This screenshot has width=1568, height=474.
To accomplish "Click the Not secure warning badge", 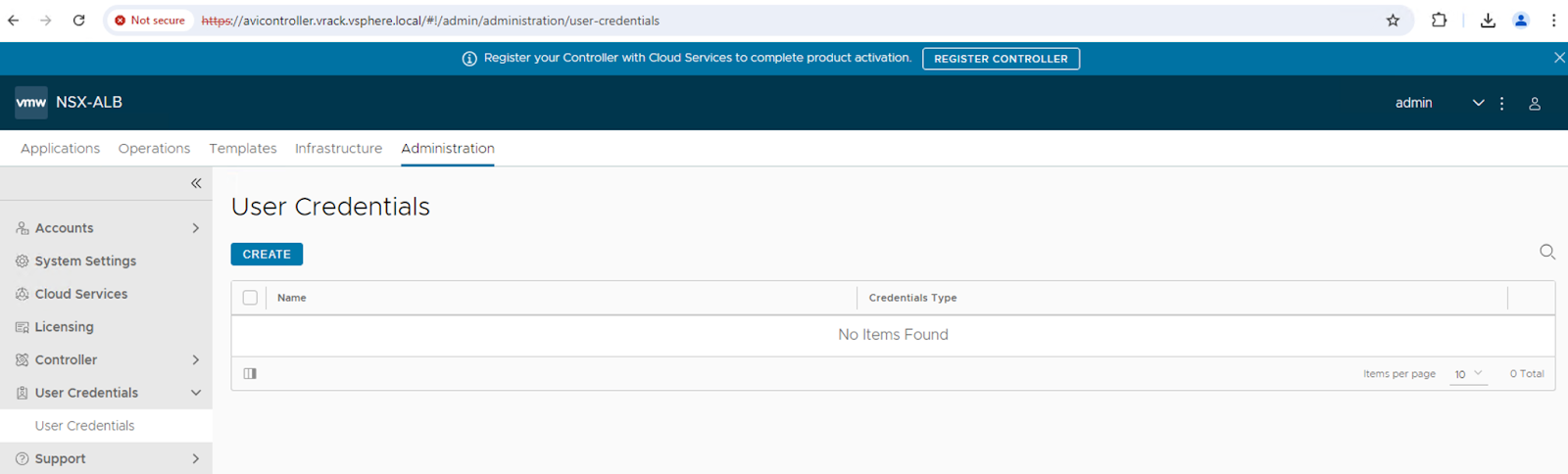I will [x=150, y=21].
